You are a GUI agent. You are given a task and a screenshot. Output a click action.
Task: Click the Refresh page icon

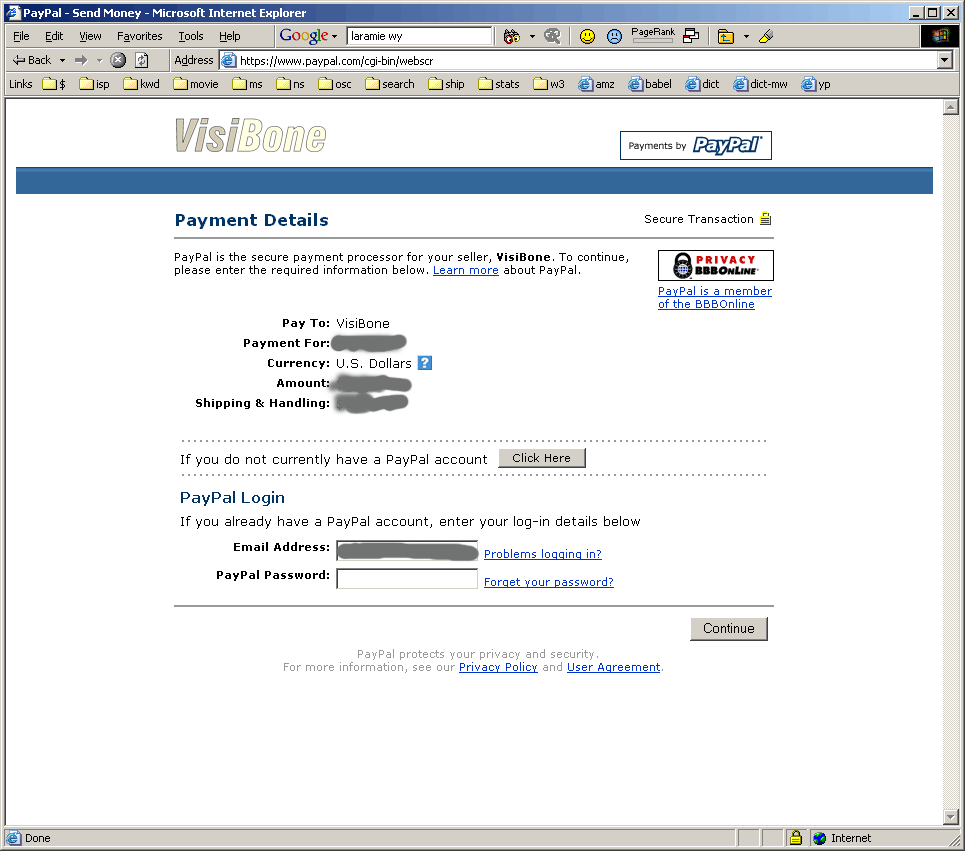point(142,60)
